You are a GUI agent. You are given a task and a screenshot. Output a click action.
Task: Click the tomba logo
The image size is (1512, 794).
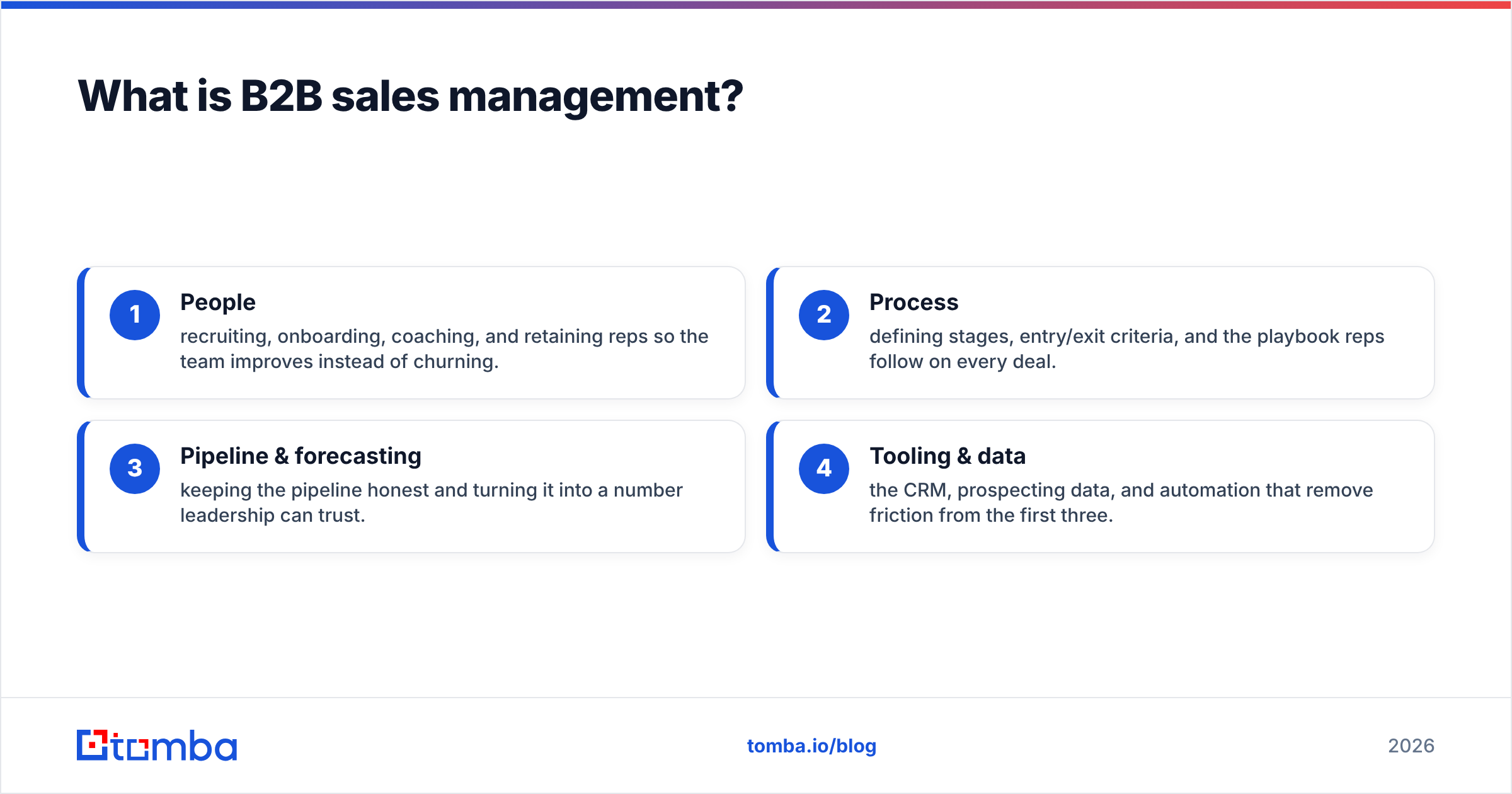pyautogui.click(x=157, y=745)
